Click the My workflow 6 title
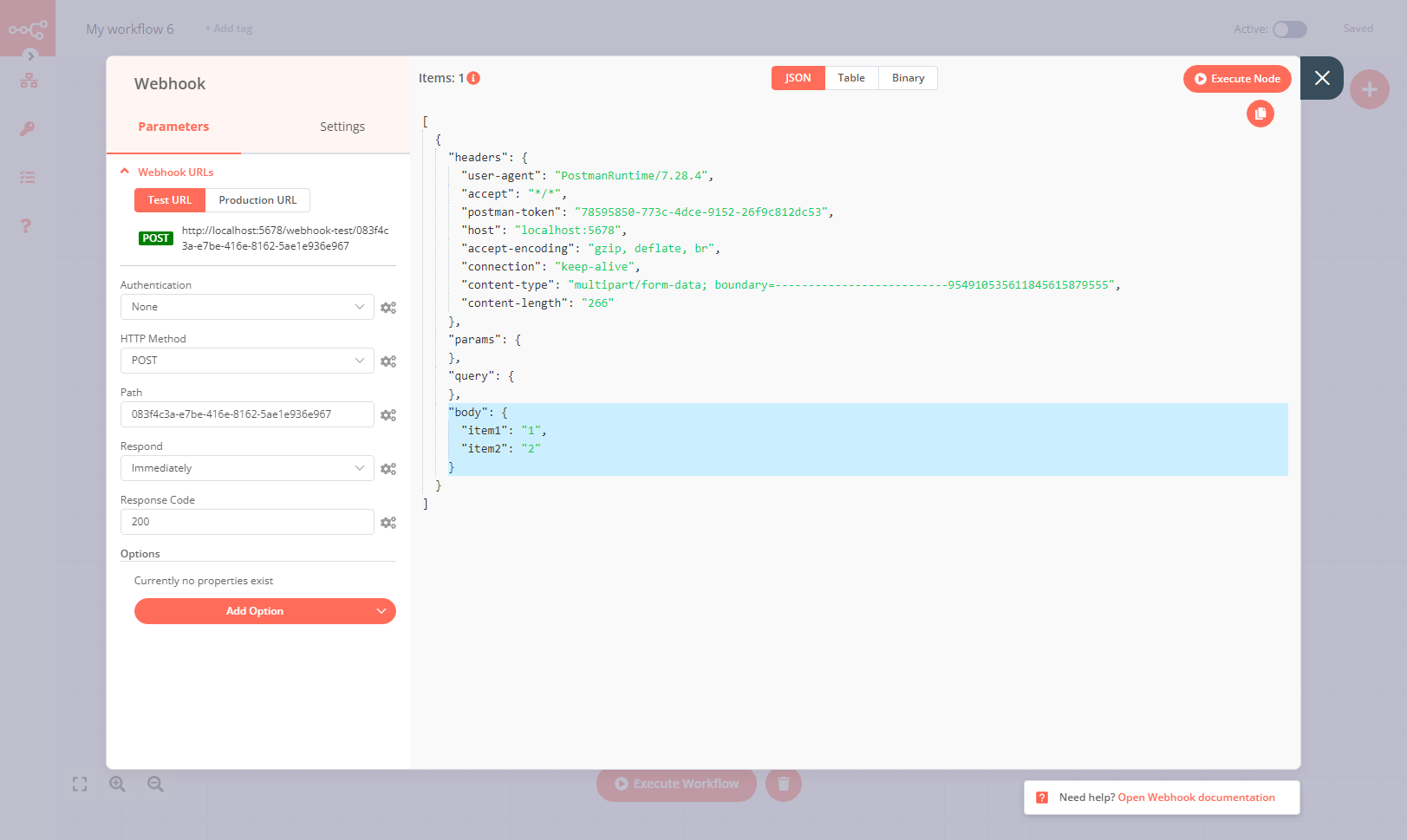Viewport: 1407px width, 840px height. (x=130, y=29)
